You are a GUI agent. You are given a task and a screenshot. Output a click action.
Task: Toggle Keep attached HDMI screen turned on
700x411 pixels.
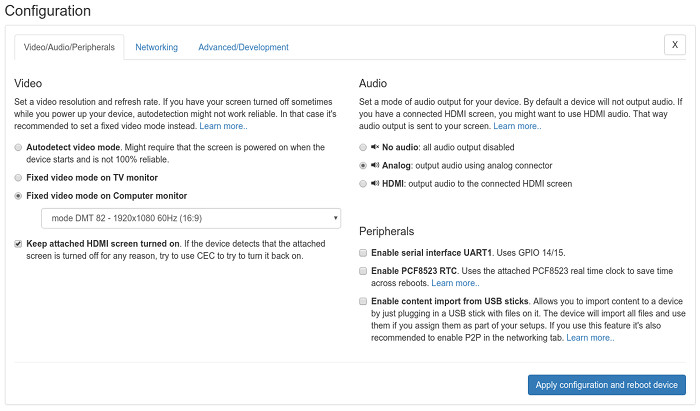click(19, 244)
